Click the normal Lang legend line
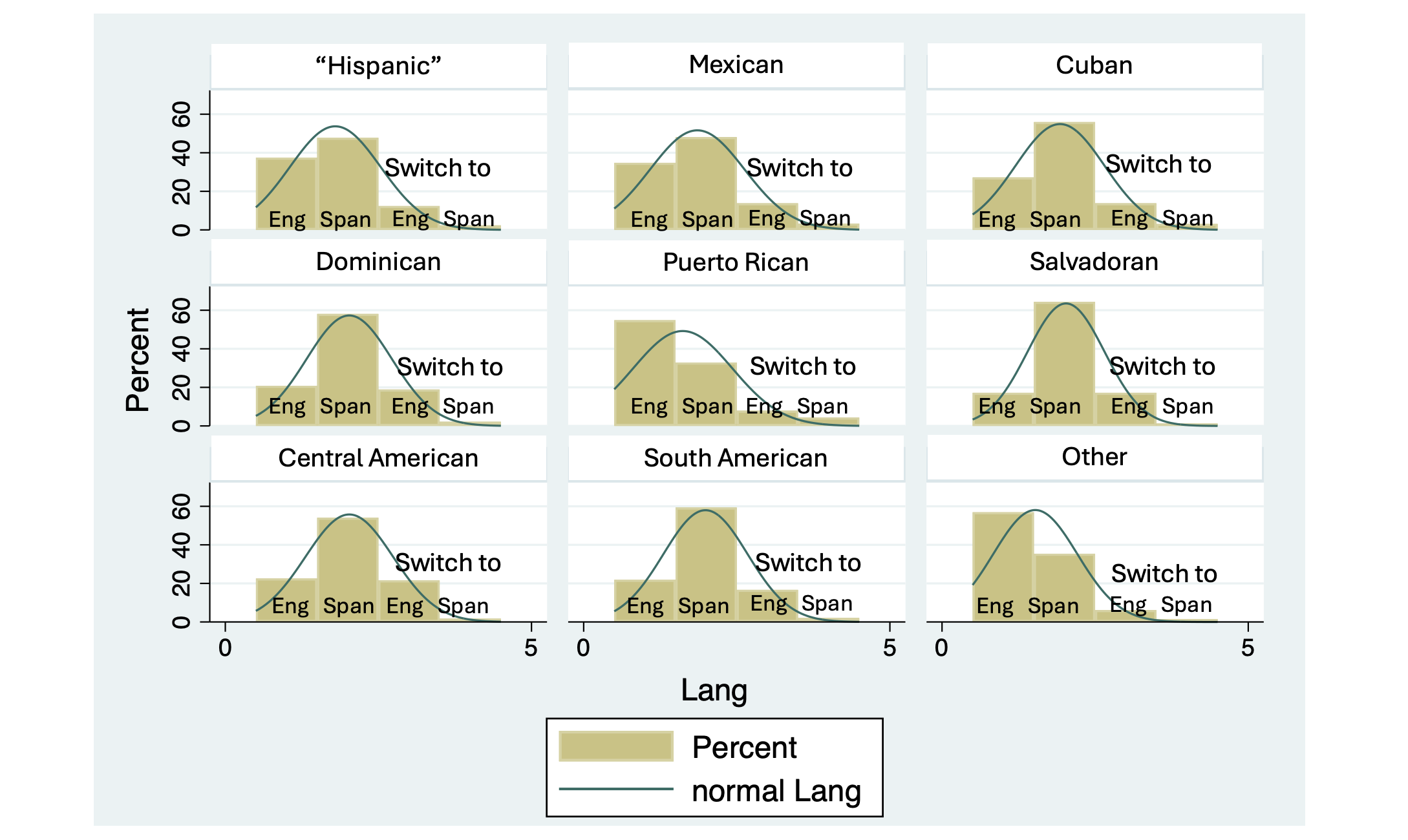The height and width of the screenshot is (840, 1408). (x=616, y=789)
